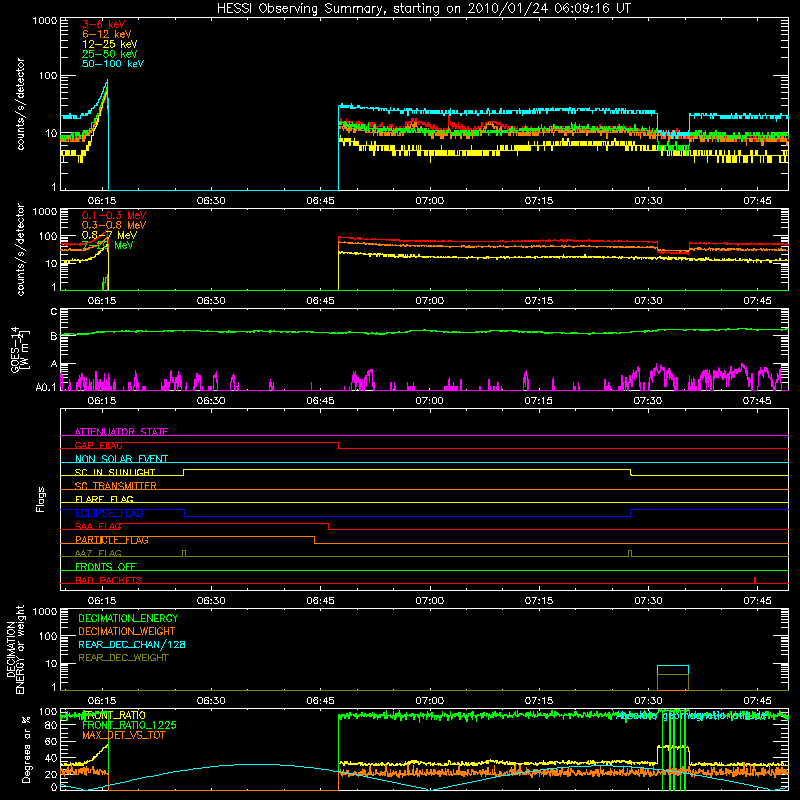The image size is (800, 800).
Task: Click the 0.1-0.3 MeV legend label
Action: [114, 215]
